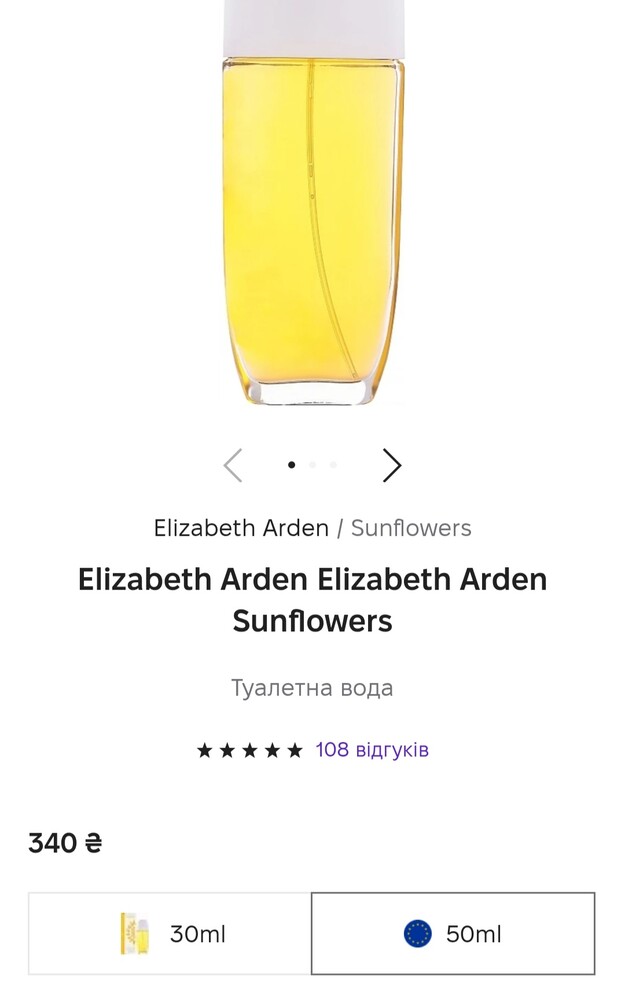The height and width of the screenshot is (1000, 625).
Task: Click the EU flag icon on 50ml
Action: point(418,934)
